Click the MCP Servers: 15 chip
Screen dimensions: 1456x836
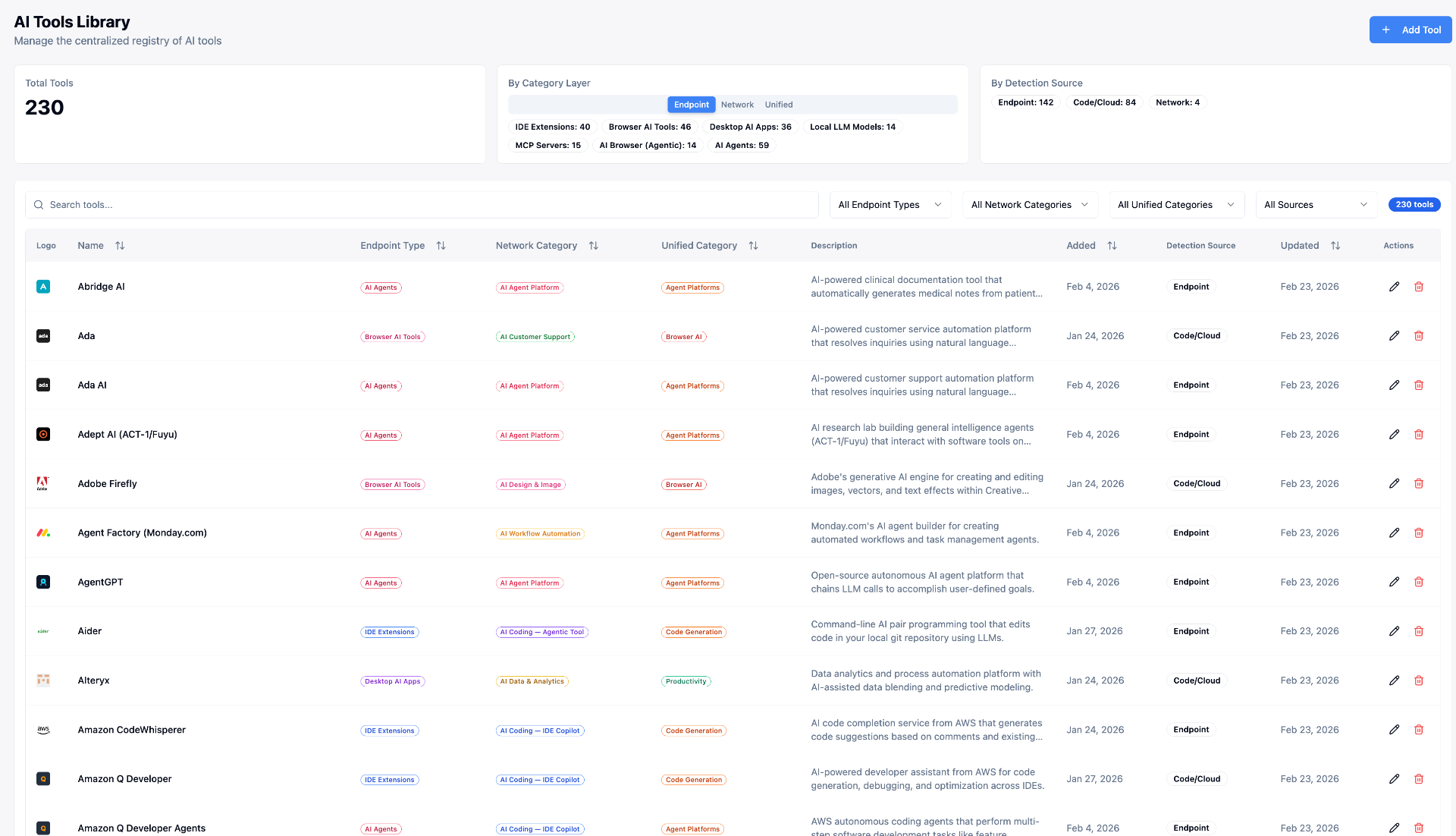(548, 146)
